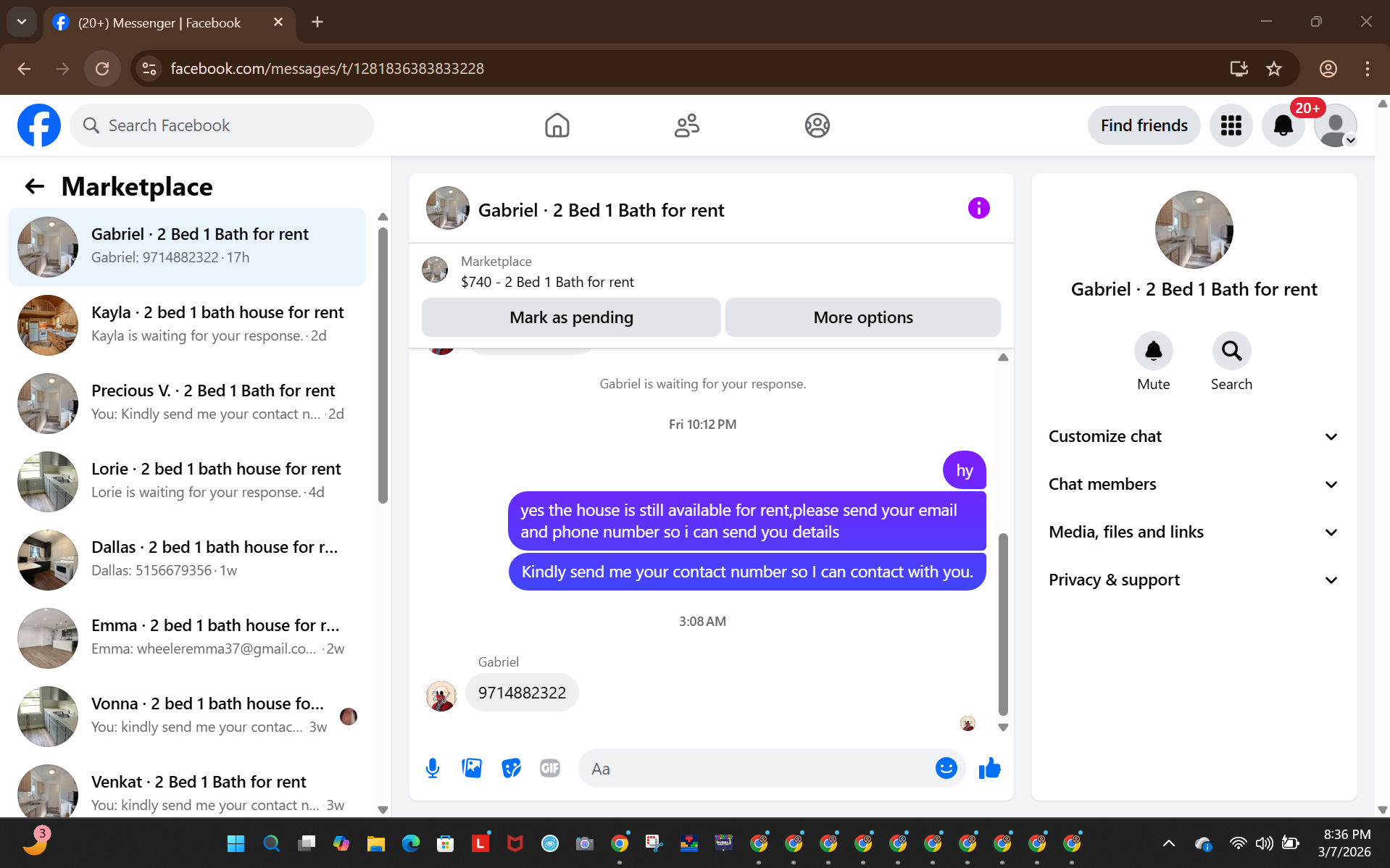Open Dallas conversation
Viewport: 1390px width, 868px height.
tap(187, 560)
